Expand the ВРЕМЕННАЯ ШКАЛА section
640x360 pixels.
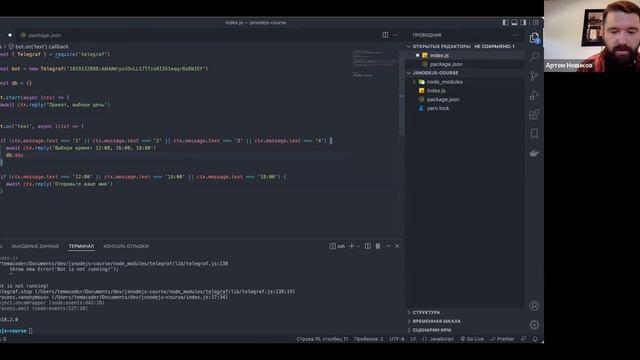[x=434, y=321]
